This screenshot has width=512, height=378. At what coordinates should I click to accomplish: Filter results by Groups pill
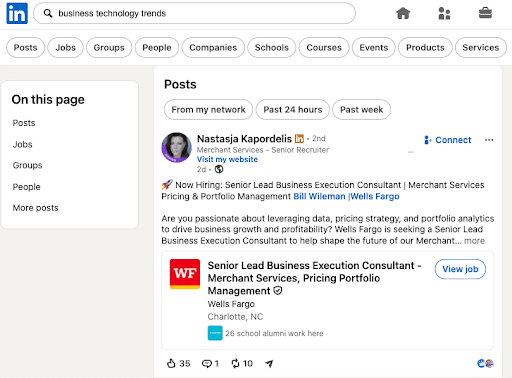point(109,47)
